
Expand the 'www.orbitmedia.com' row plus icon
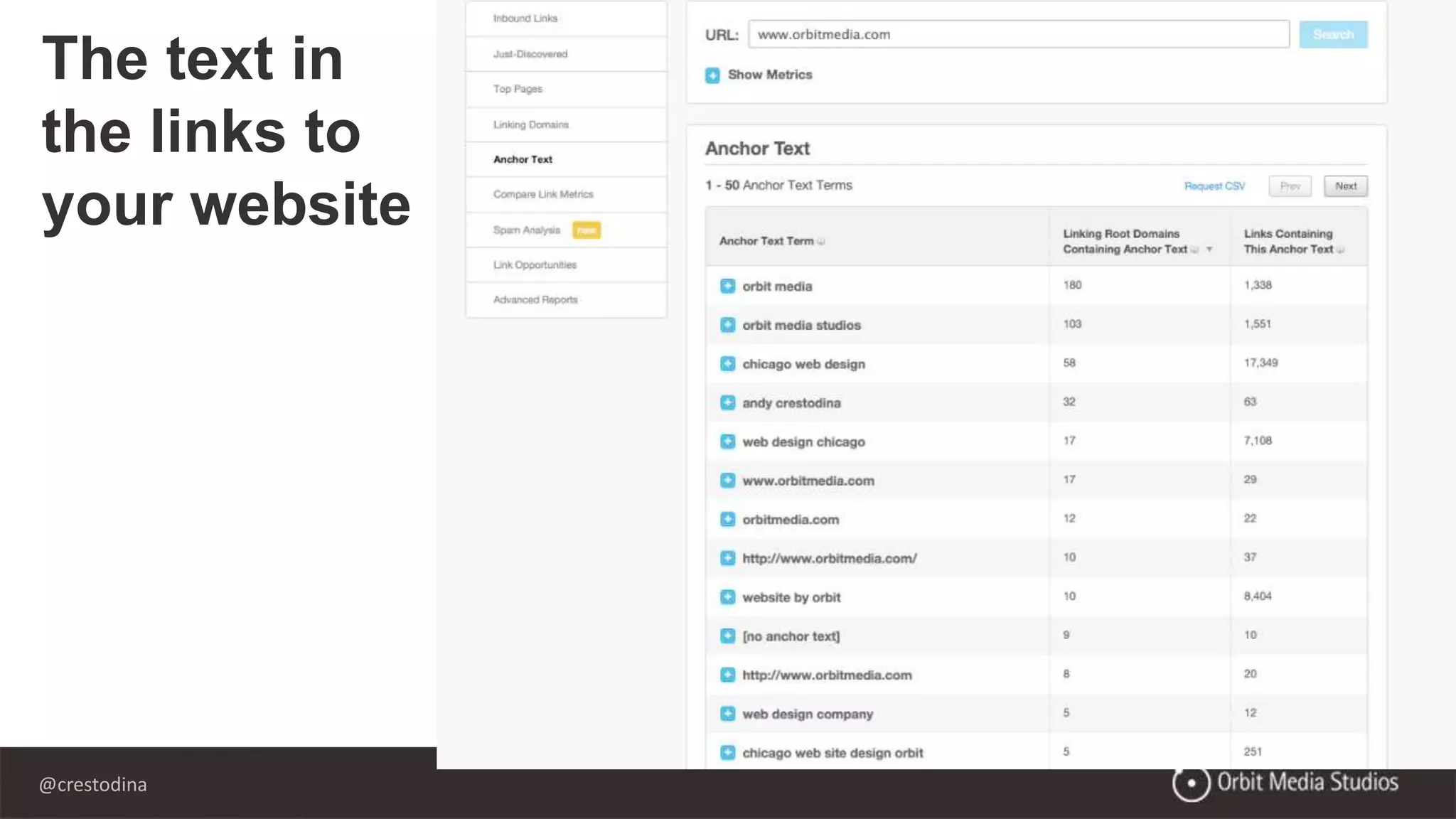pos(727,481)
